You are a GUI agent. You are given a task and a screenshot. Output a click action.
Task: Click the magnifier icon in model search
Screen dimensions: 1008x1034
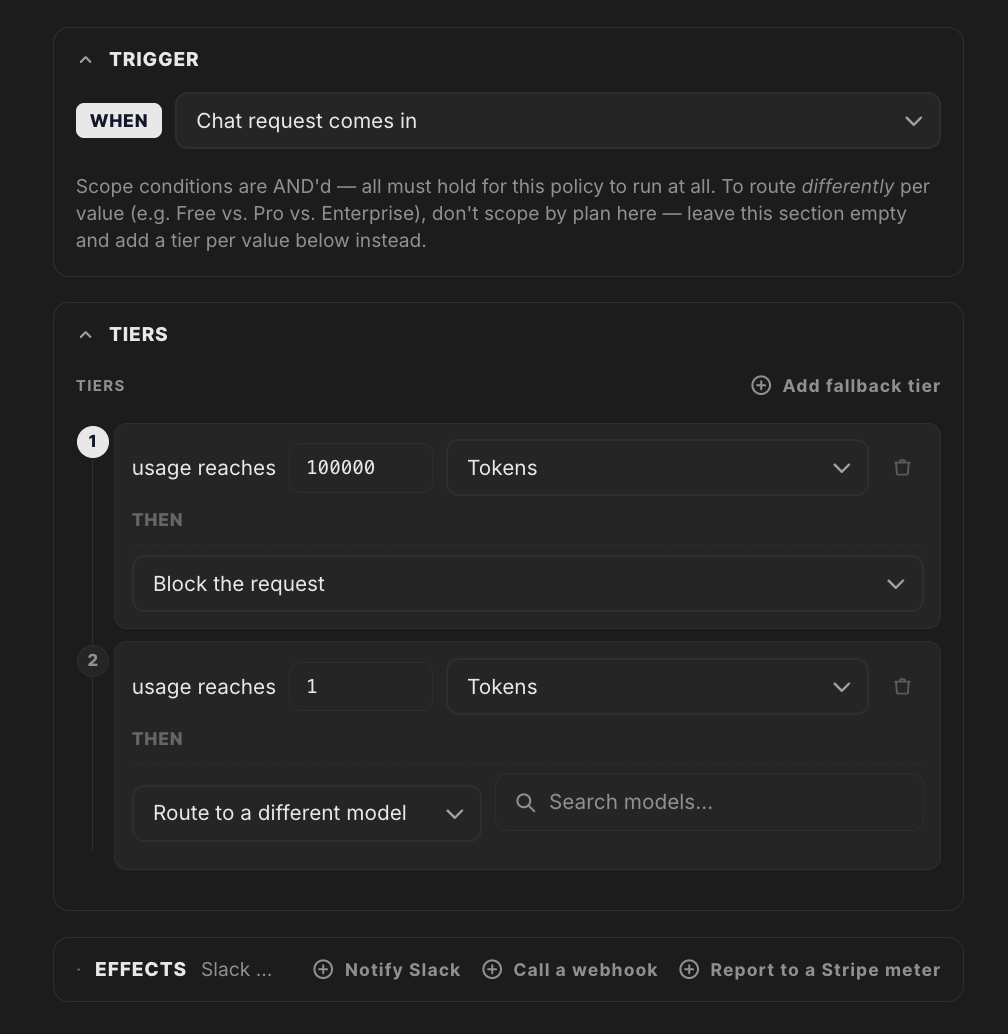525,803
